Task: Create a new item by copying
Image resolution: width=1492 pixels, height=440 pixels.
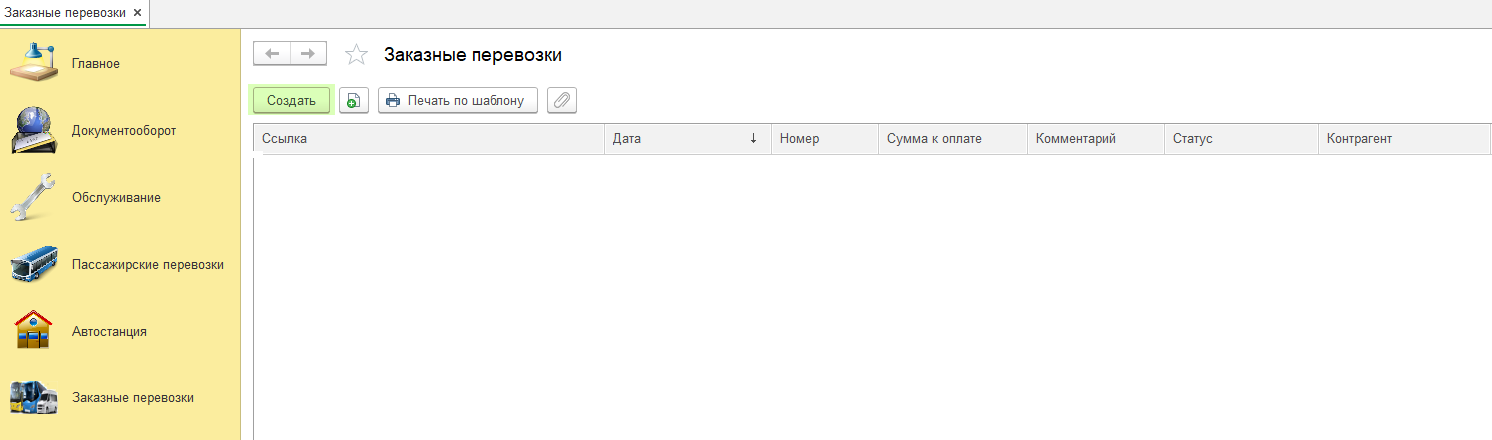Action: click(x=354, y=100)
